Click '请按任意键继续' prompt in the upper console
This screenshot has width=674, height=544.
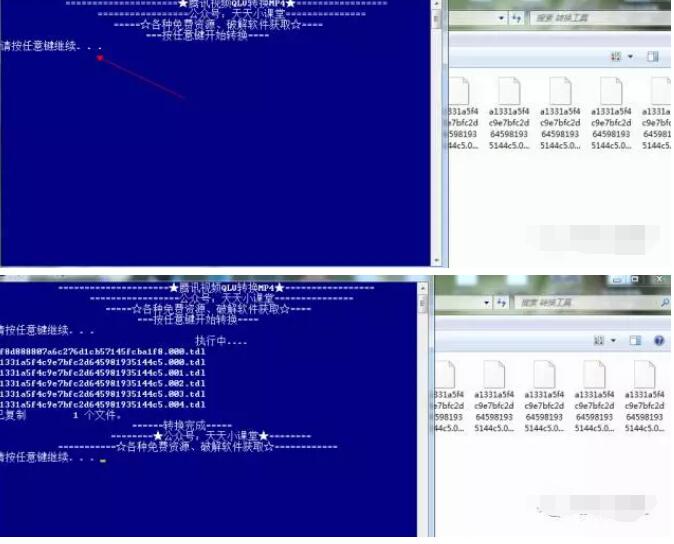click(52, 46)
